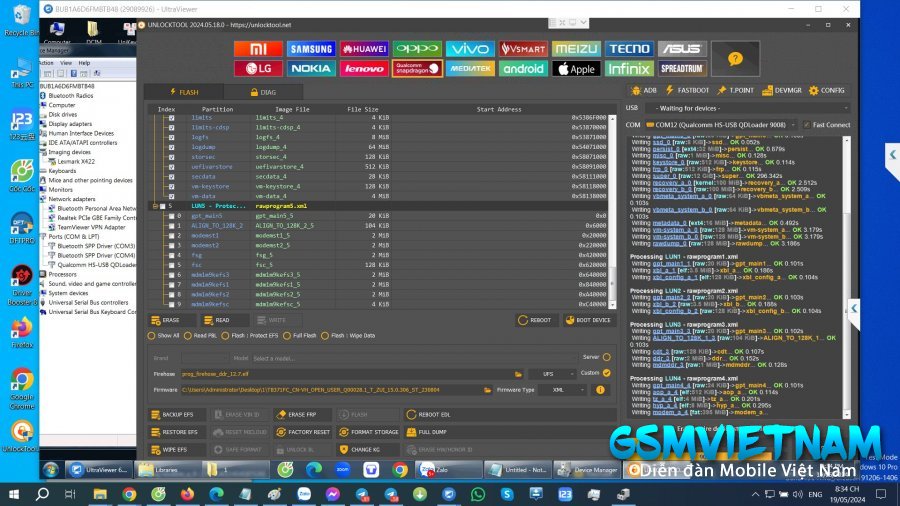Click the ERASE button
The image size is (900, 506).
[x=170, y=320]
